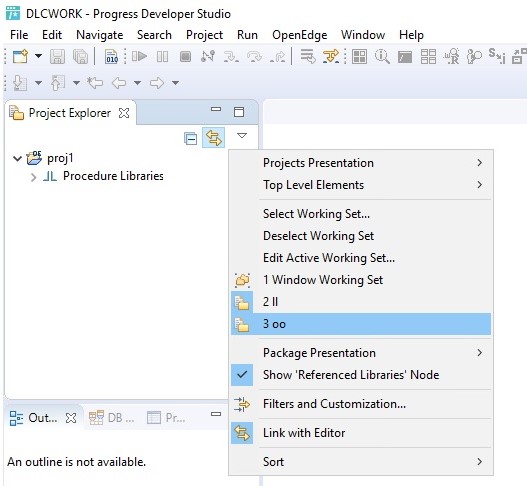
Task: Toggle Link with Editor menu entry
Action: point(361,433)
